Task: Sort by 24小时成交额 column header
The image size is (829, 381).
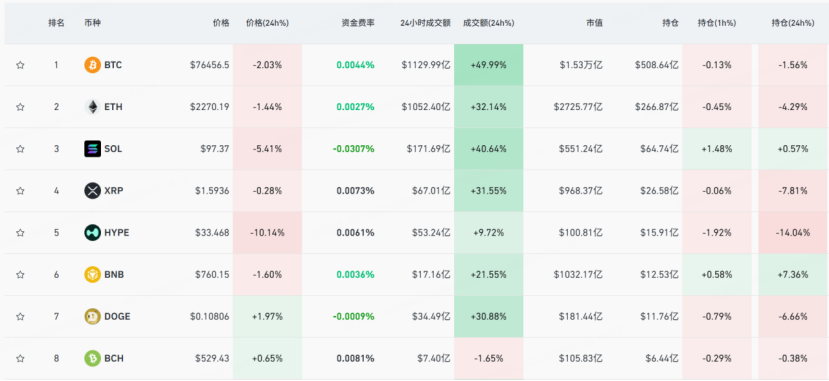Action: pyautogui.click(x=426, y=23)
